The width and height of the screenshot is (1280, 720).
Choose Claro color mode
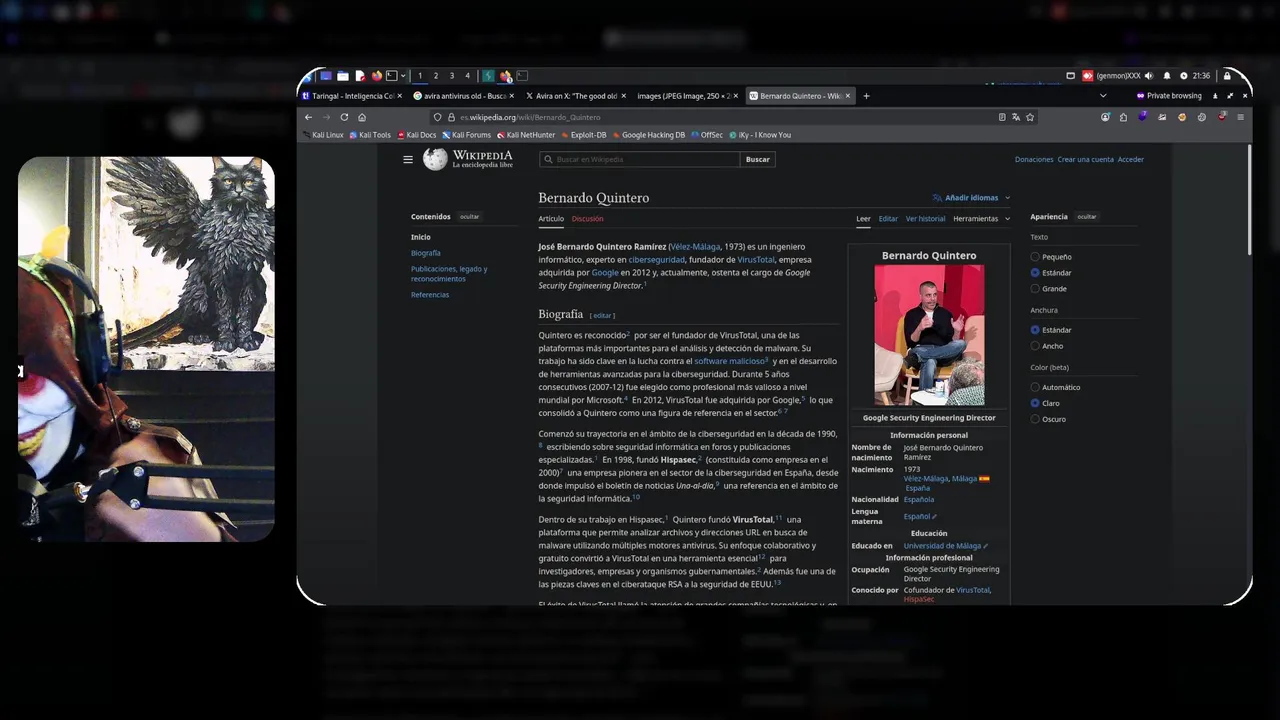[1035, 403]
